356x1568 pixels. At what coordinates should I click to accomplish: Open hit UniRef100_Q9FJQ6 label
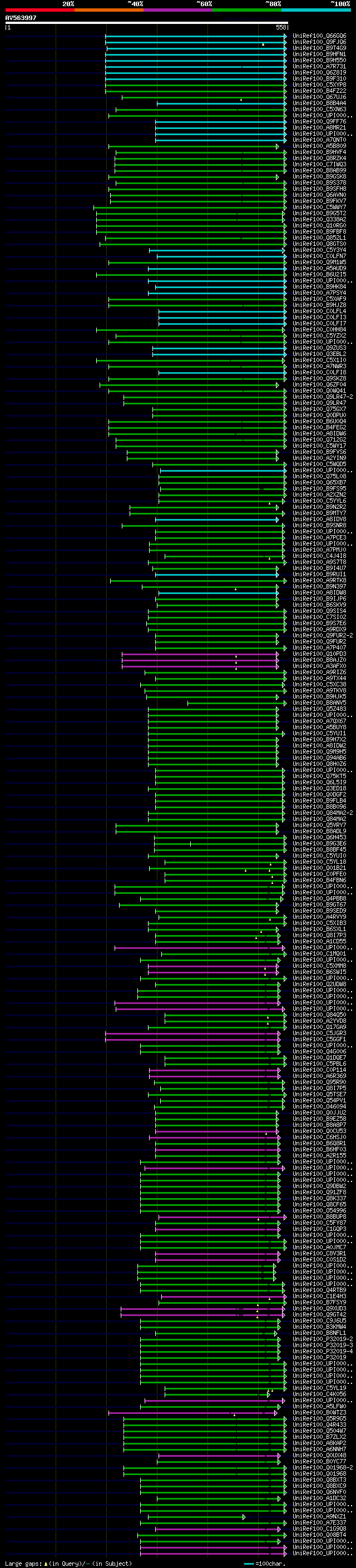click(x=319, y=42)
